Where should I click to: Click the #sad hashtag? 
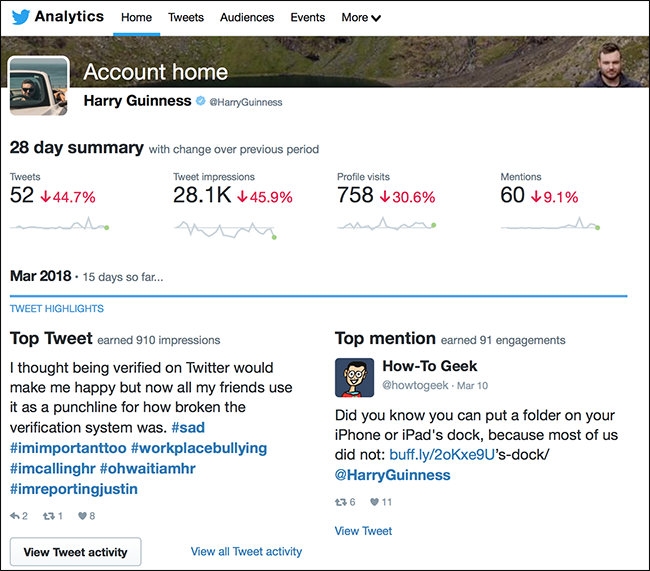coord(188,428)
